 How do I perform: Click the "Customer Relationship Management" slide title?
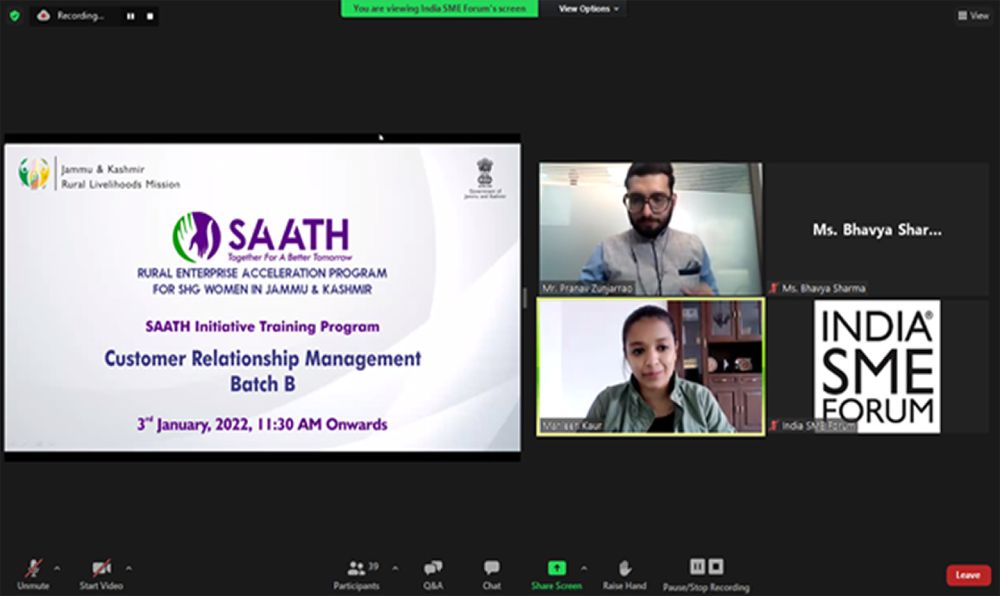pyautogui.click(x=263, y=358)
